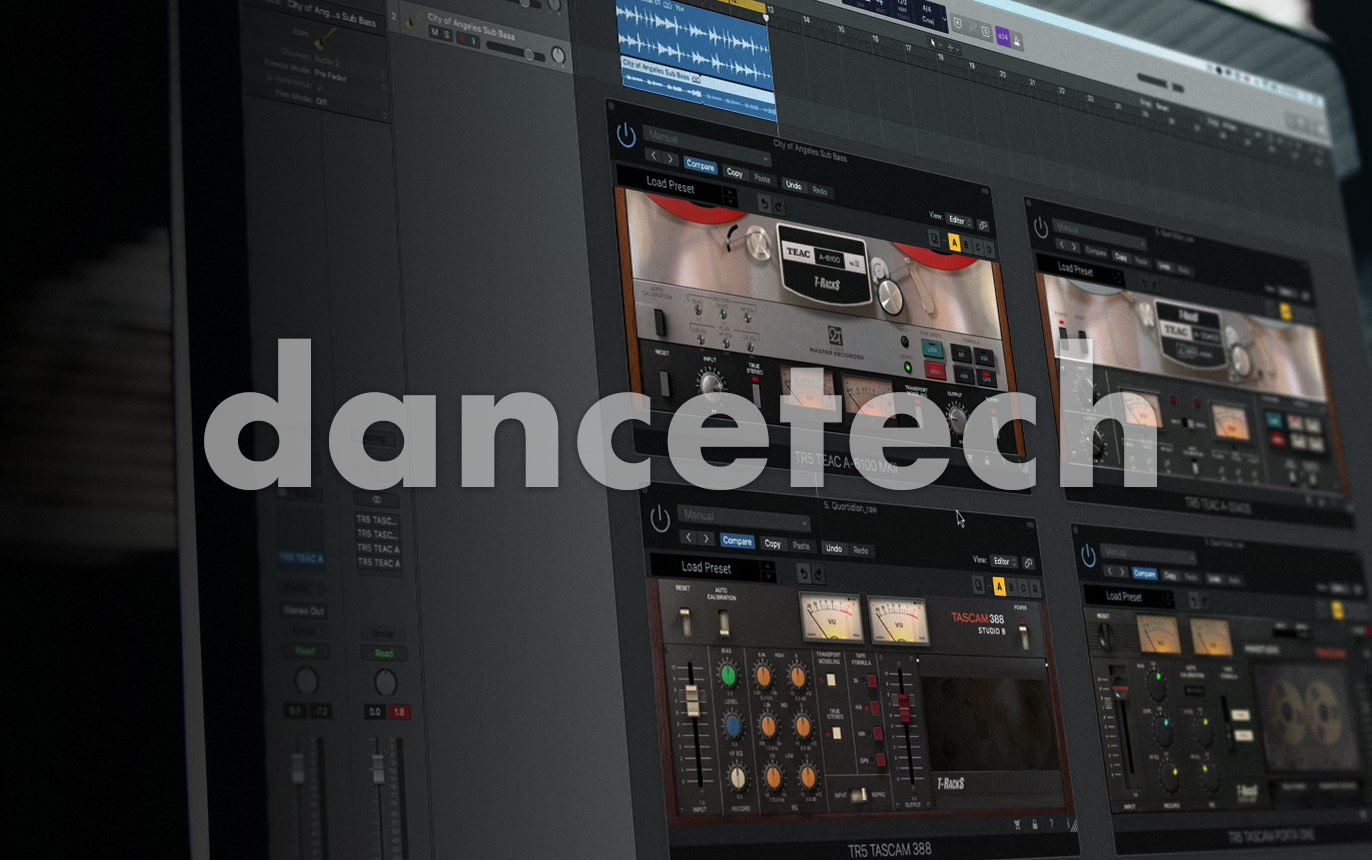Open View Editor dropdown in TEAC A-6100

coord(959,220)
